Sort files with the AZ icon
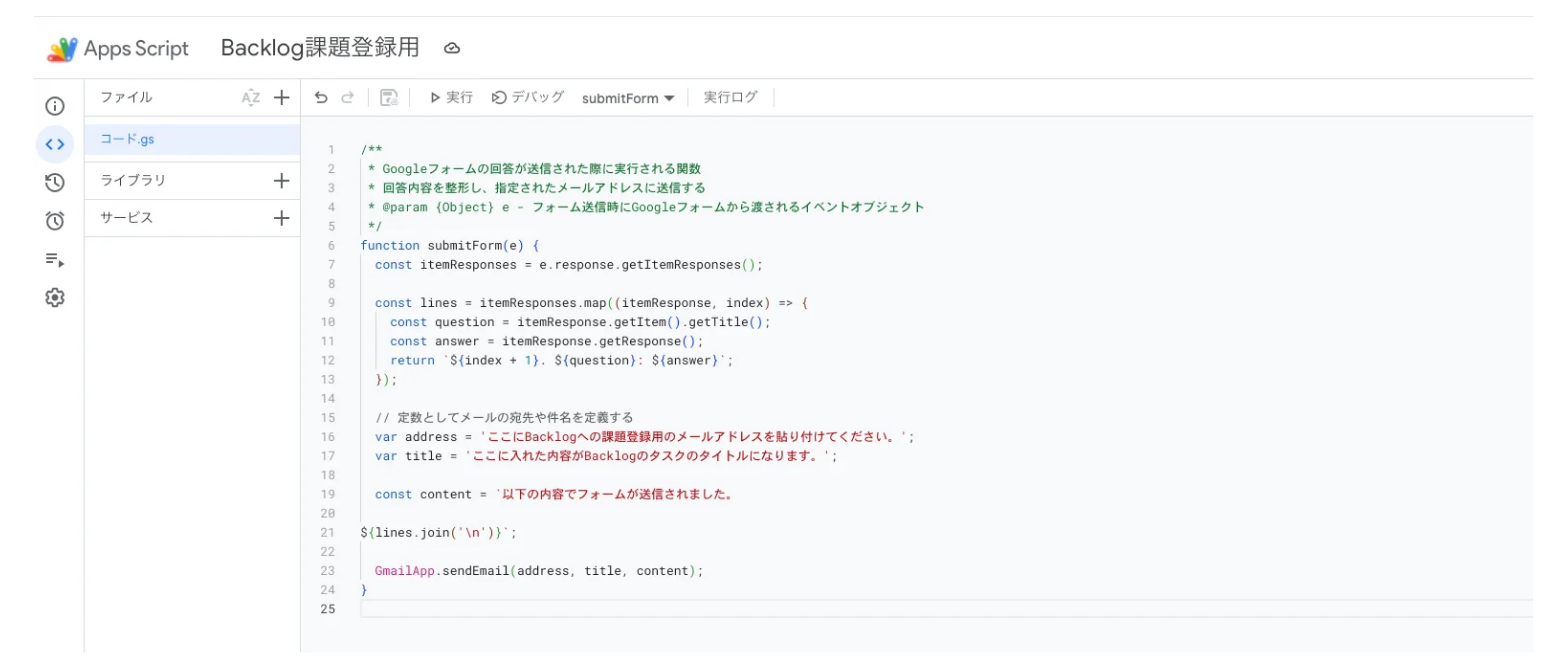This screenshot has width=1567, height=666. coord(250,97)
